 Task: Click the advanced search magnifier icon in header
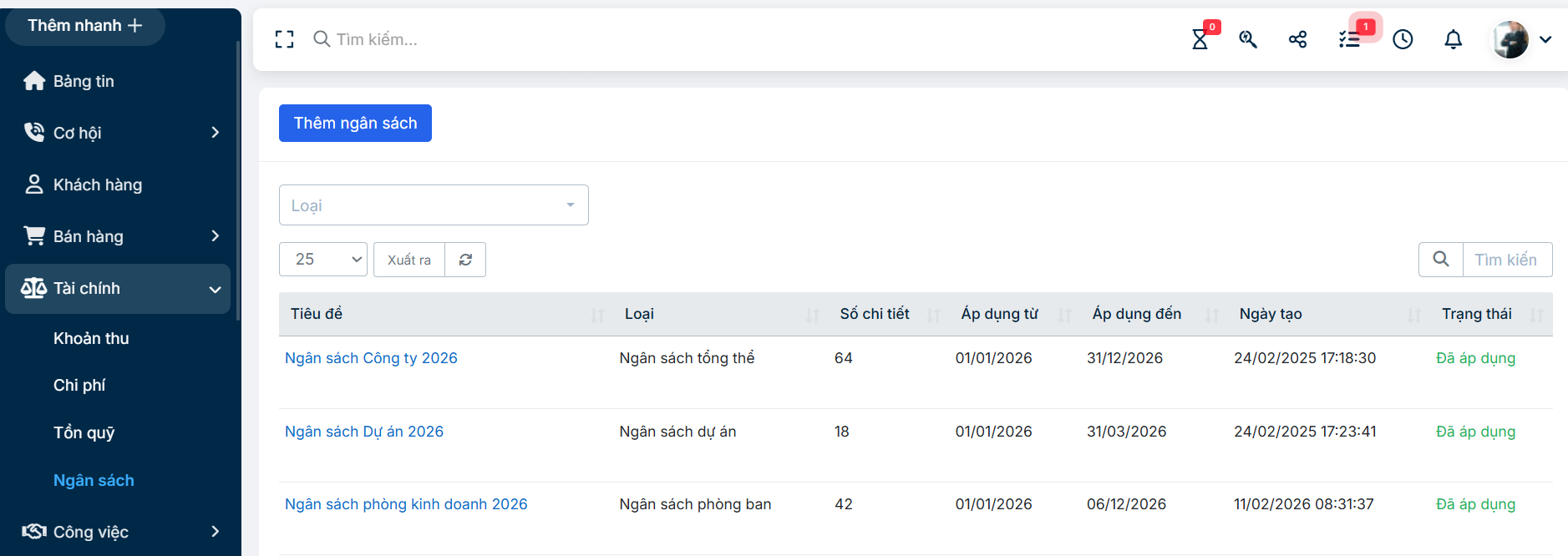(1248, 39)
